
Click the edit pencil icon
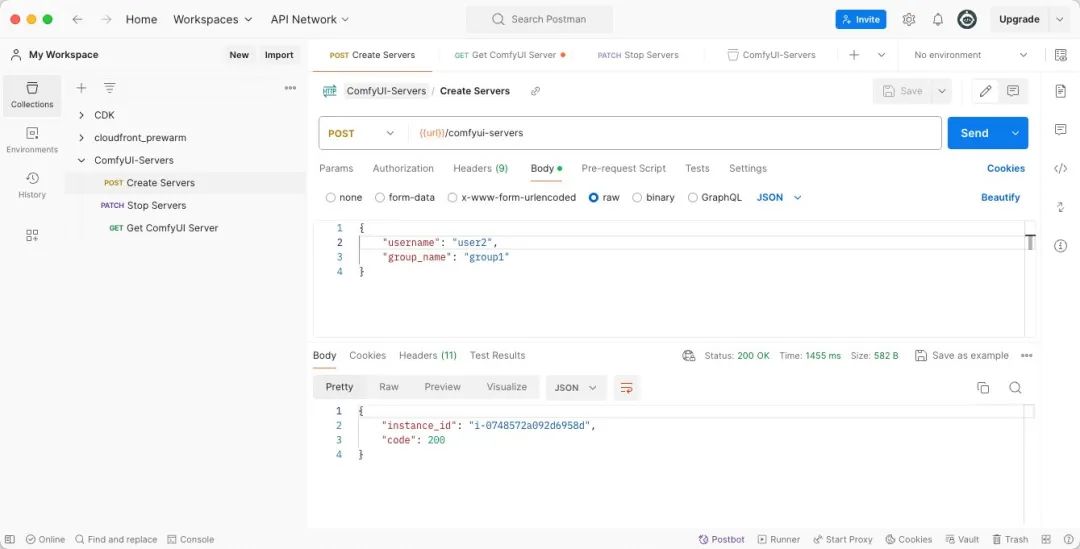pyautogui.click(x=985, y=91)
